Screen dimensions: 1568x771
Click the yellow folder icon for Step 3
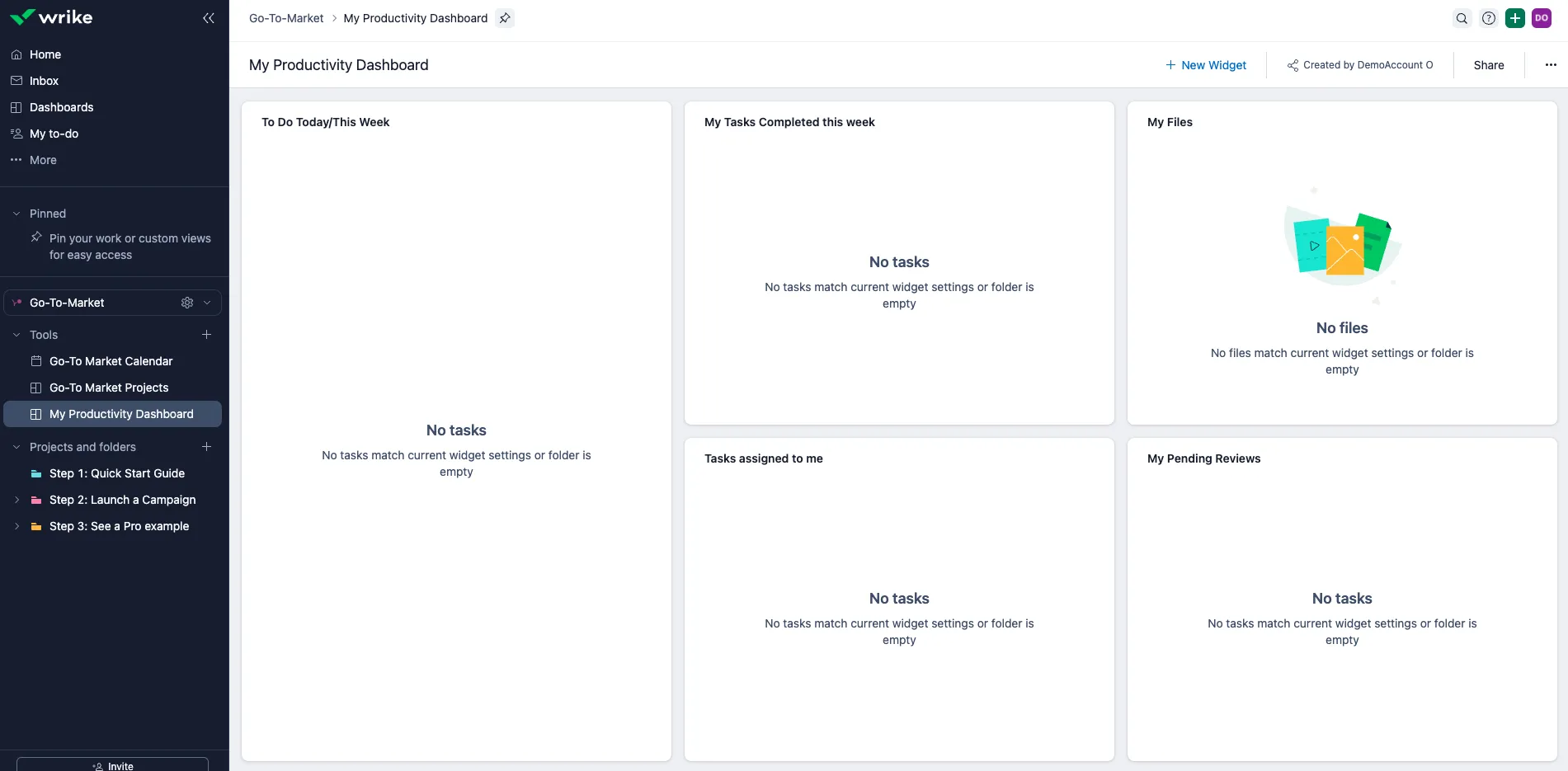[36, 526]
